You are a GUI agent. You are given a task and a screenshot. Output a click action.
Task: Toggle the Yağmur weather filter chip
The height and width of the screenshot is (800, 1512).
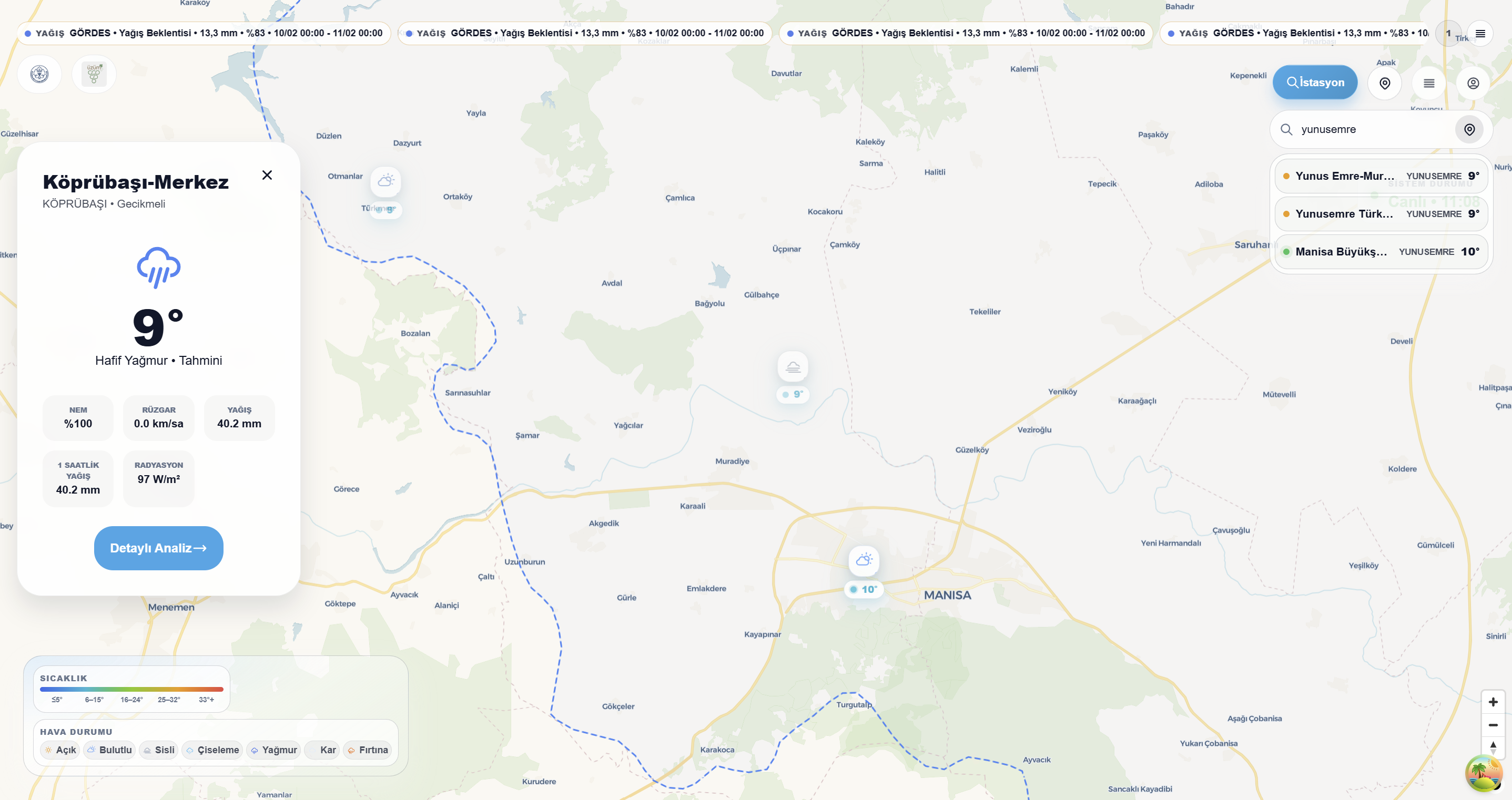[273, 750]
